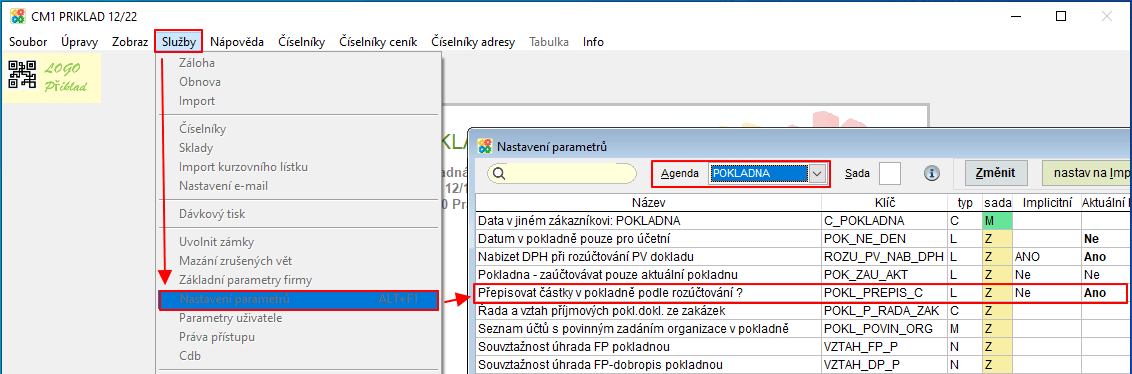Click the blue info icon
1132x374 pixels.
pyautogui.click(x=931, y=174)
